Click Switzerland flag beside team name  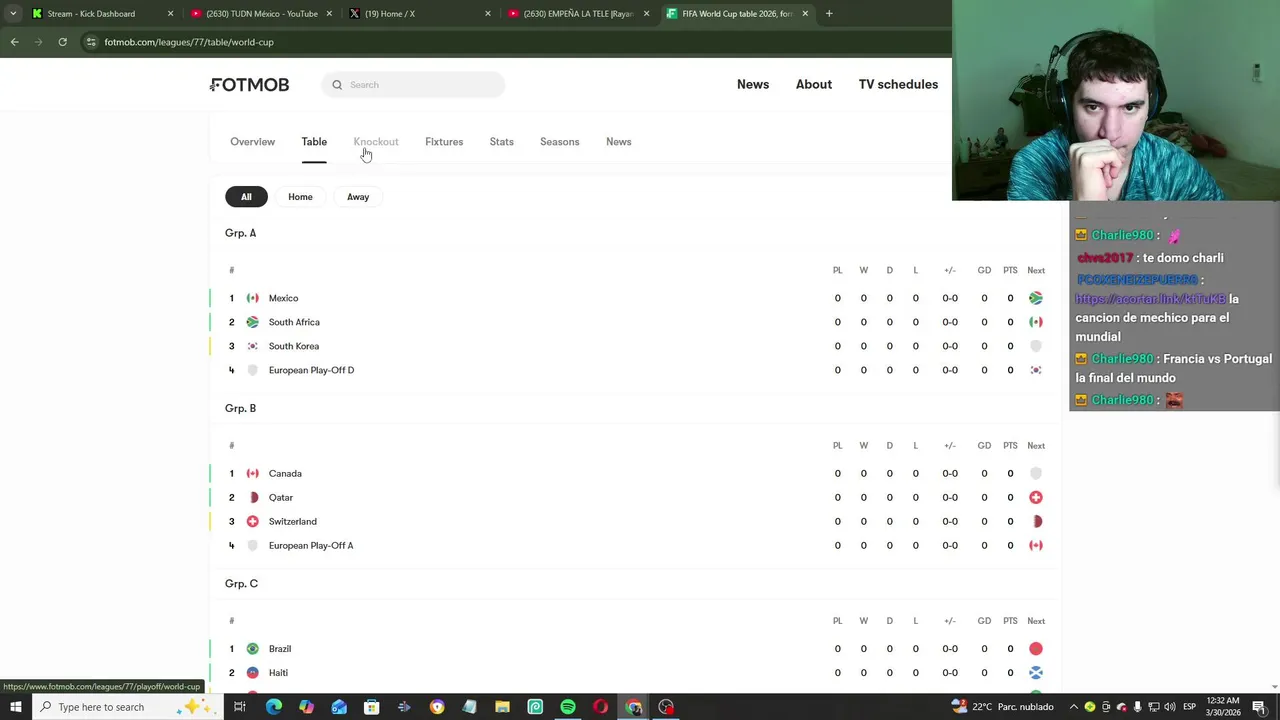tap(252, 521)
